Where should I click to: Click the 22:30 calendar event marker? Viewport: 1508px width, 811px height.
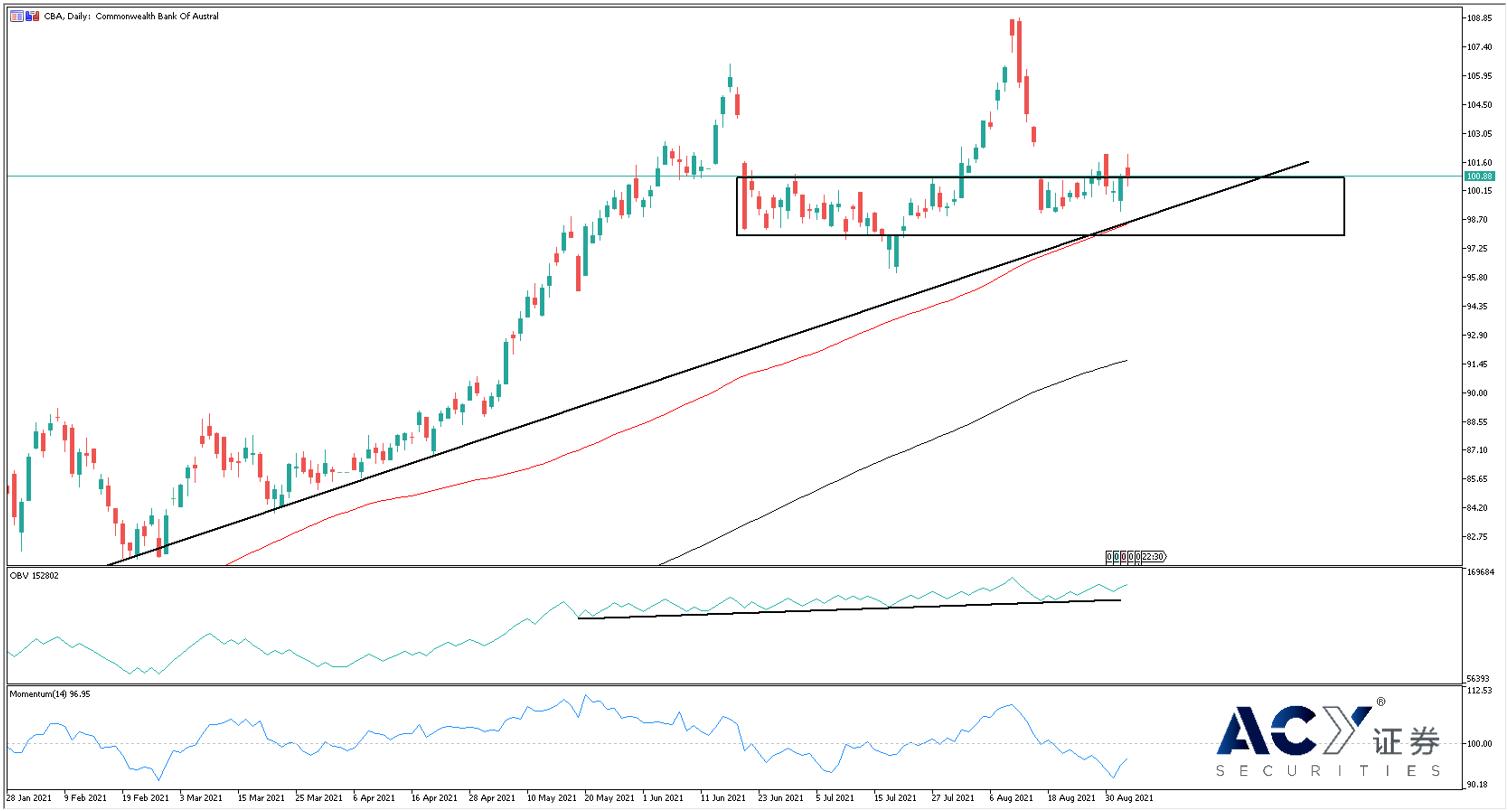coord(1153,556)
